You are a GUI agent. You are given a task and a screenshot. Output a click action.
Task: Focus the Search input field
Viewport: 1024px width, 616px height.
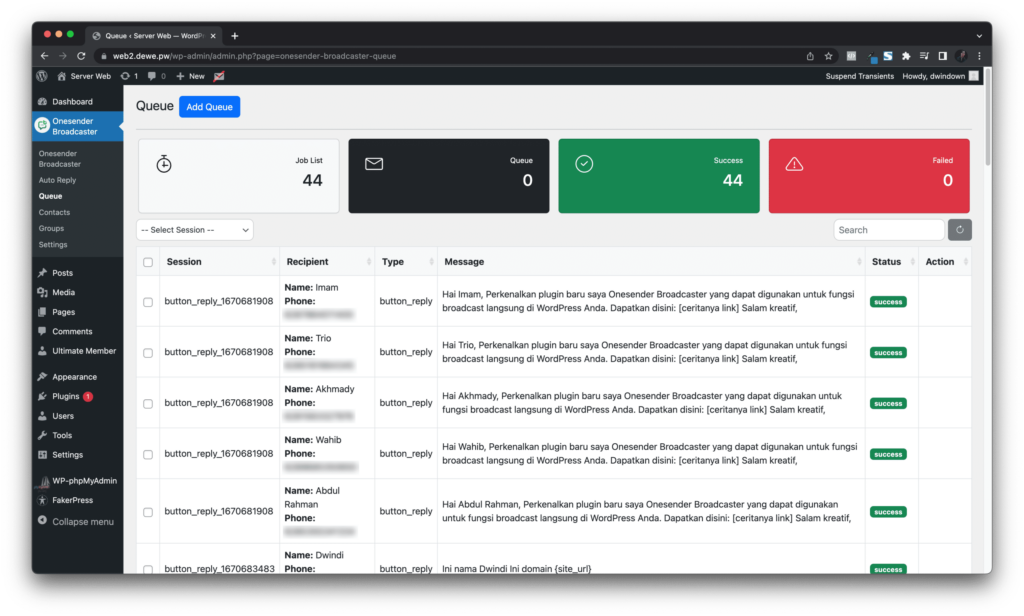coord(888,230)
